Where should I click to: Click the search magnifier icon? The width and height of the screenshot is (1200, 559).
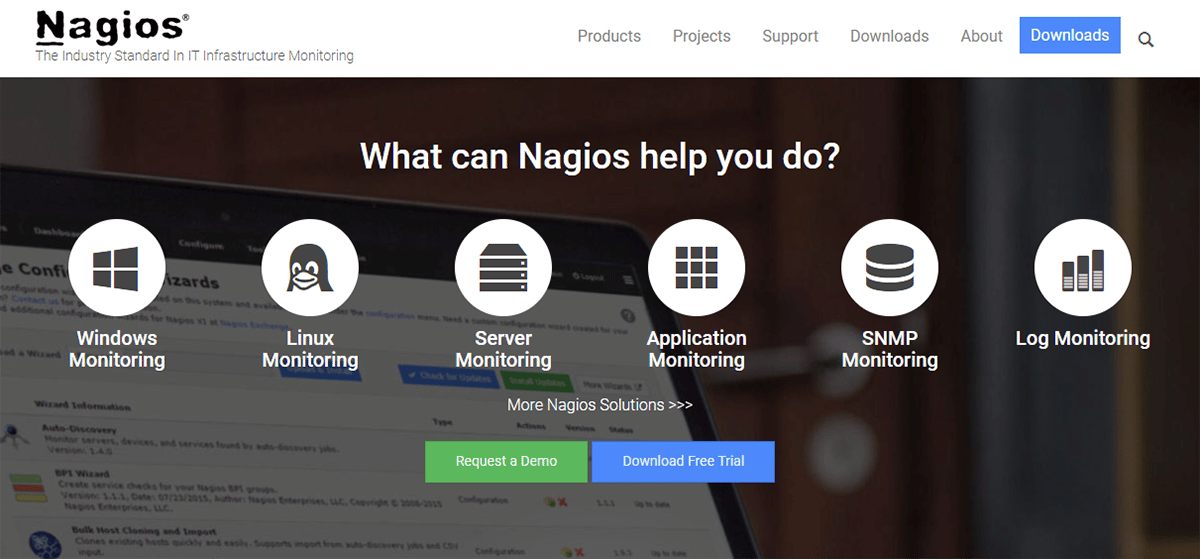point(1146,40)
